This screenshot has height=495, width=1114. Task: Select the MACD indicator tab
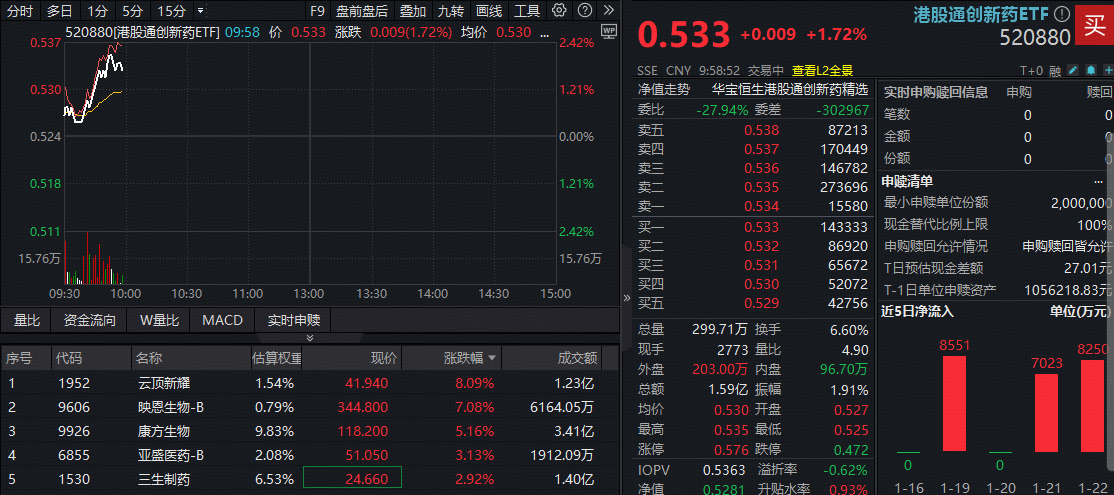click(x=222, y=321)
